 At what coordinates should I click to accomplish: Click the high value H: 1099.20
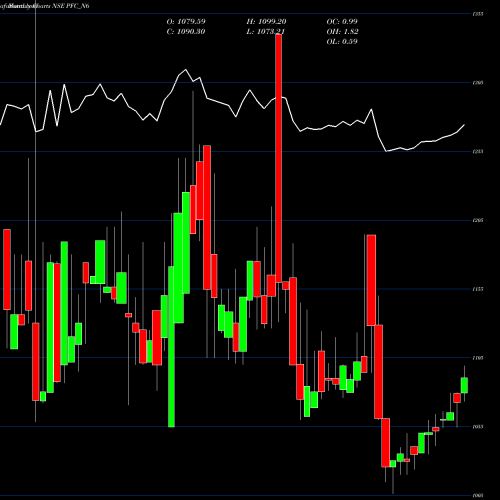[x=266, y=22]
